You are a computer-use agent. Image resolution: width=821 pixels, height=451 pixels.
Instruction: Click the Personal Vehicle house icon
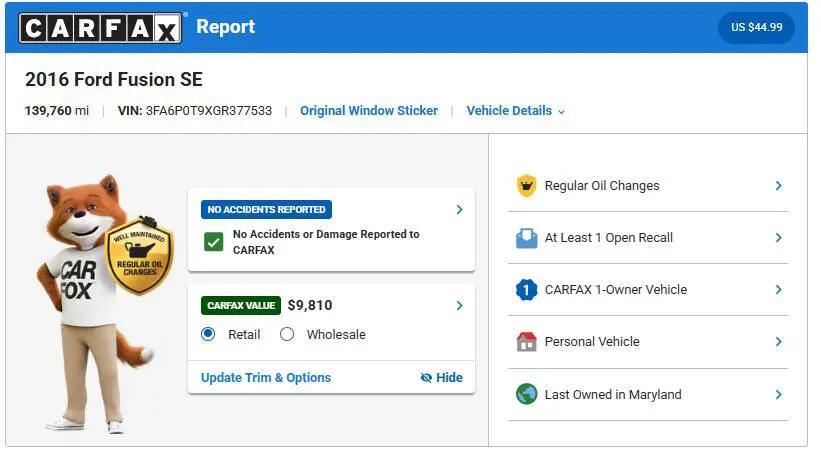pyautogui.click(x=526, y=342)
